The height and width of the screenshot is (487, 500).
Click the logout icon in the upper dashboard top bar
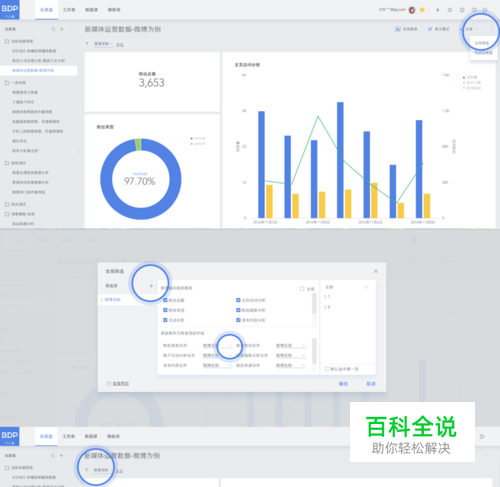(x=485, y=10)
